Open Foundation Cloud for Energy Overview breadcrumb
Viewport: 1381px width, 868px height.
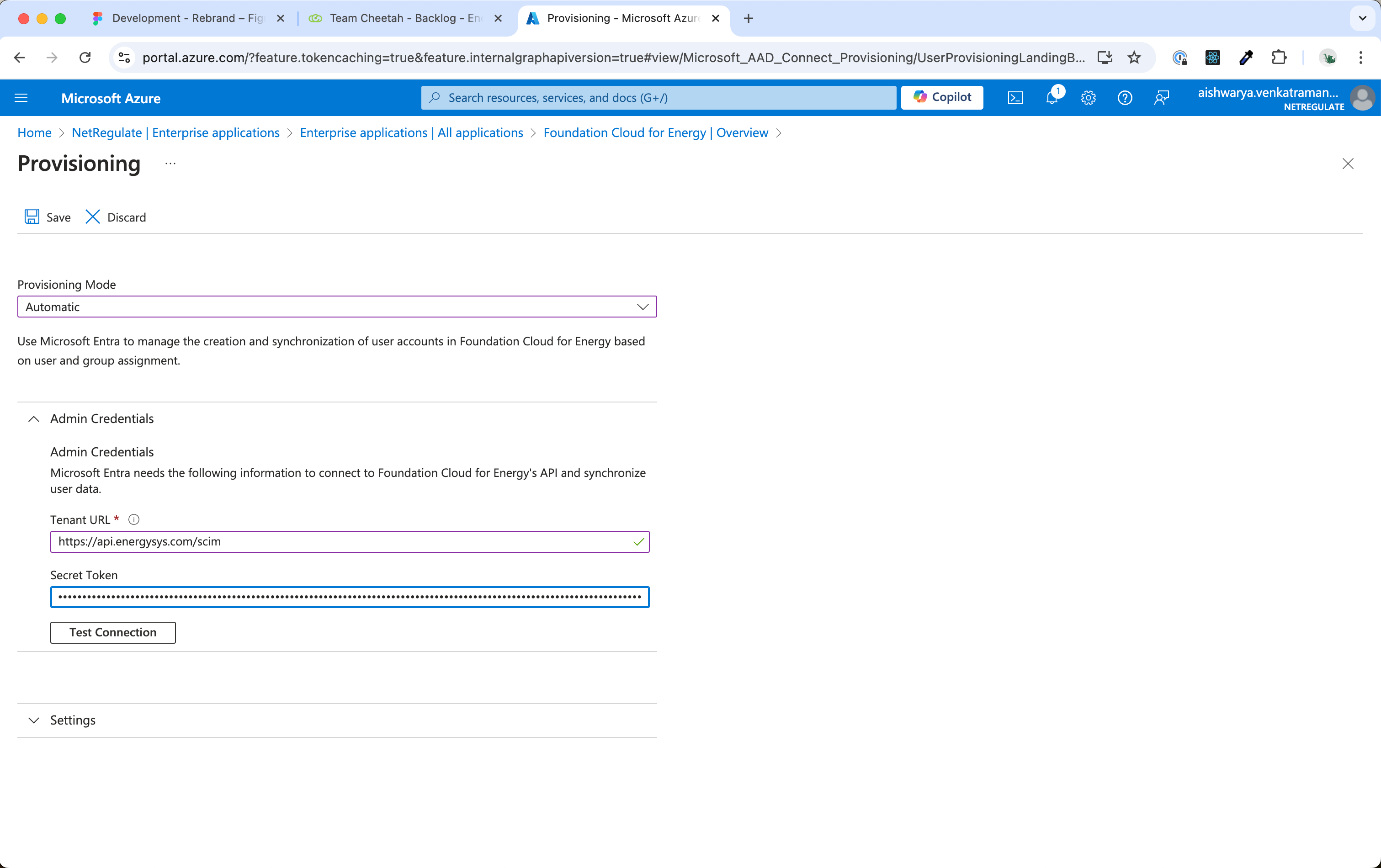coord(655,133)
